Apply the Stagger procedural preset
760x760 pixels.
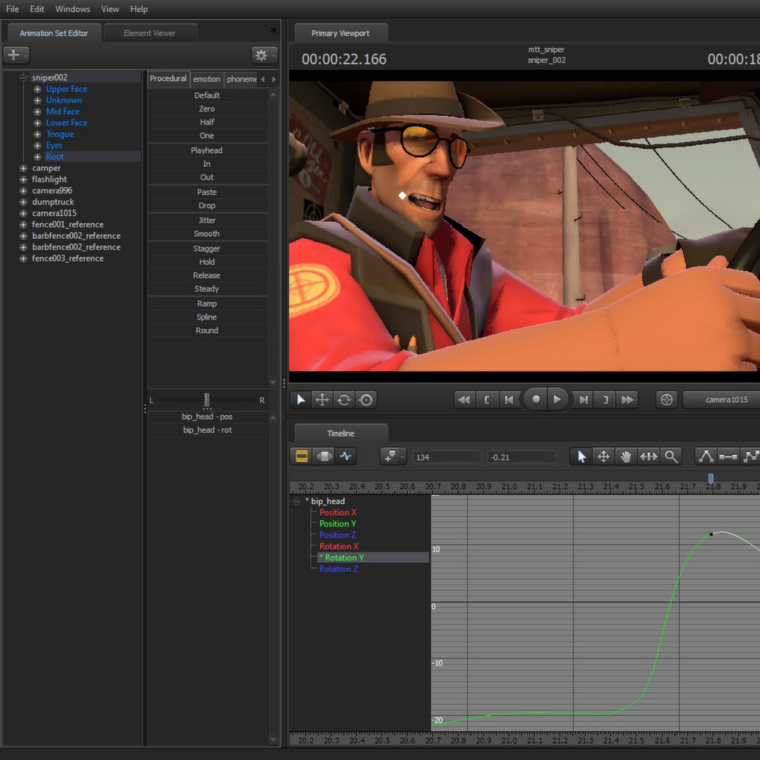tap(207, 248)
